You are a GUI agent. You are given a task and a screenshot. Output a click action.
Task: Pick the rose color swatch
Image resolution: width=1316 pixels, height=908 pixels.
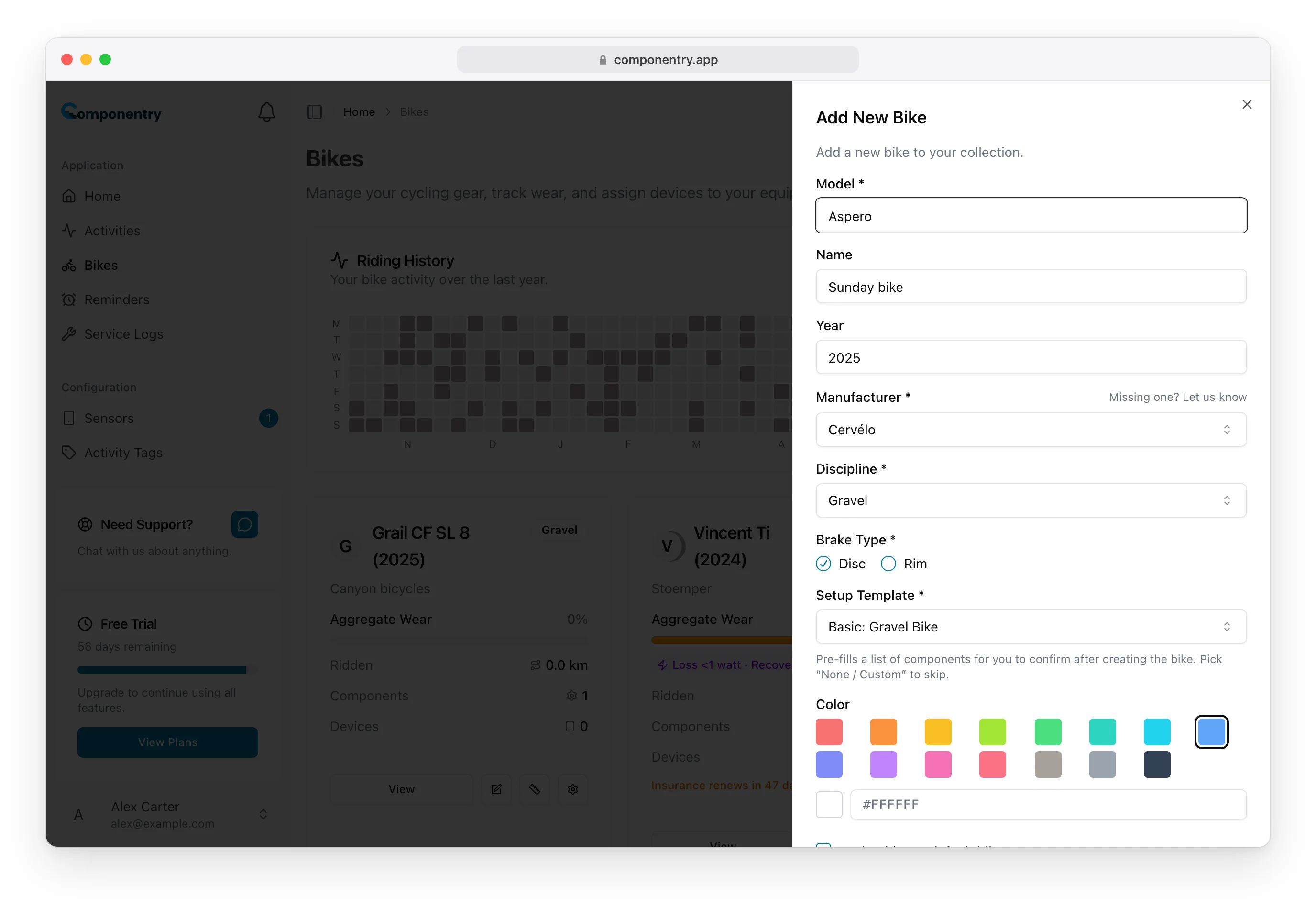click(992, 764)
